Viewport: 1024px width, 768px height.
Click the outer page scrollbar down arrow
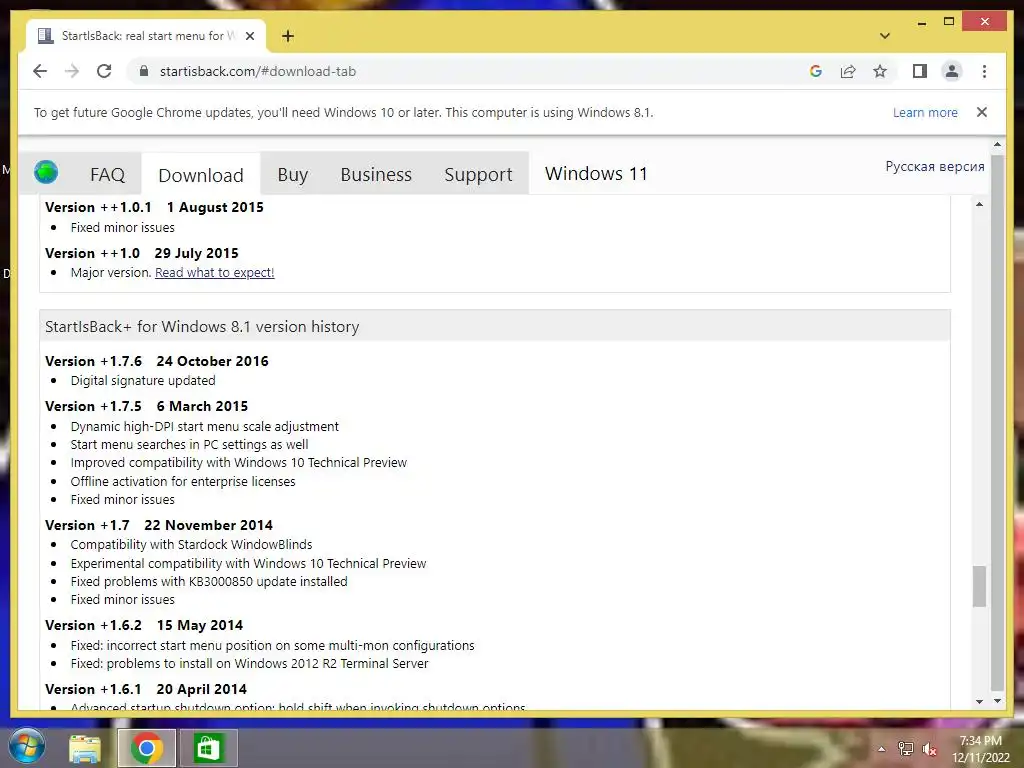pos(997,701)
